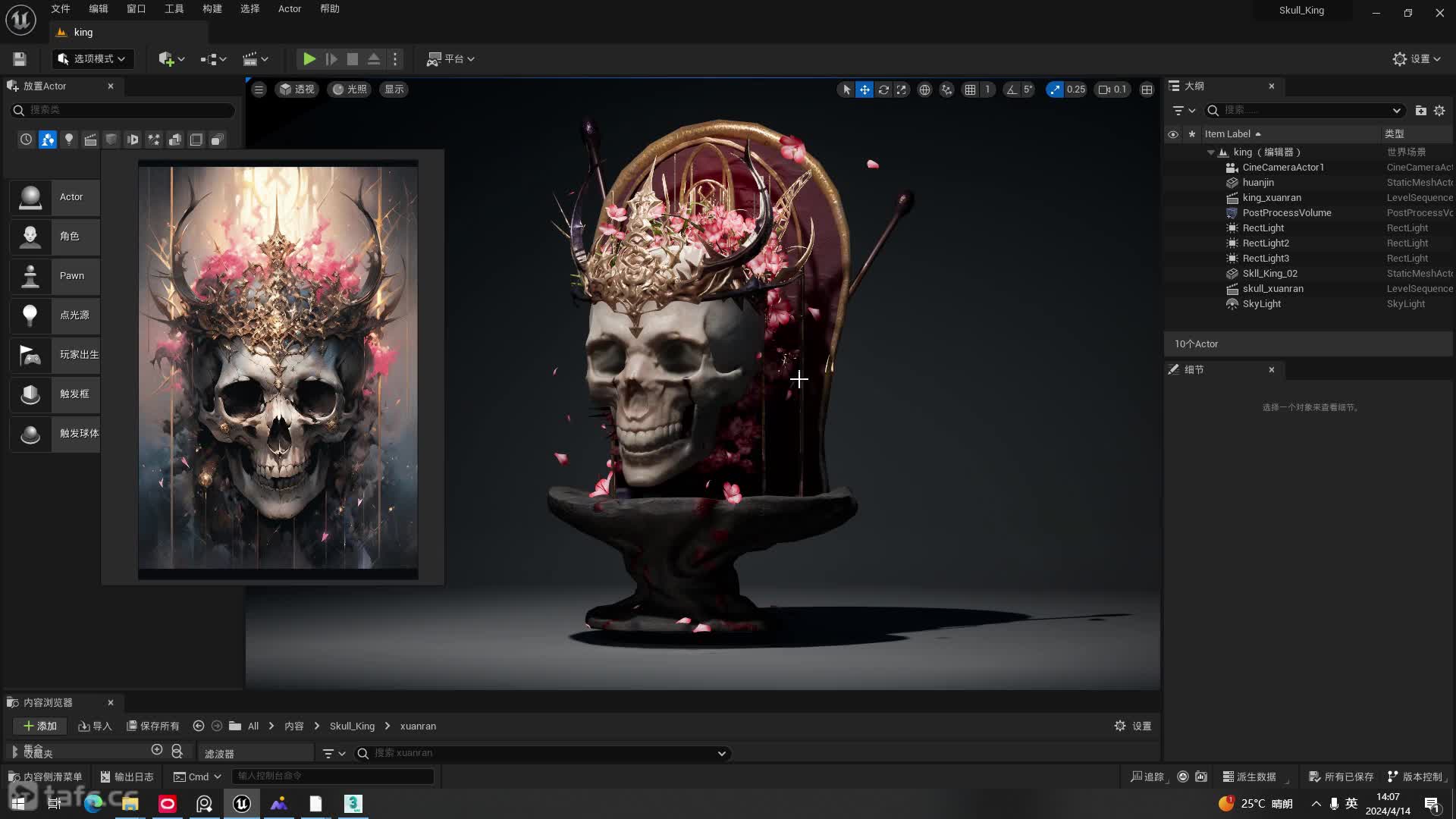Open the 平台 platforms dropdown

[451, 59]
